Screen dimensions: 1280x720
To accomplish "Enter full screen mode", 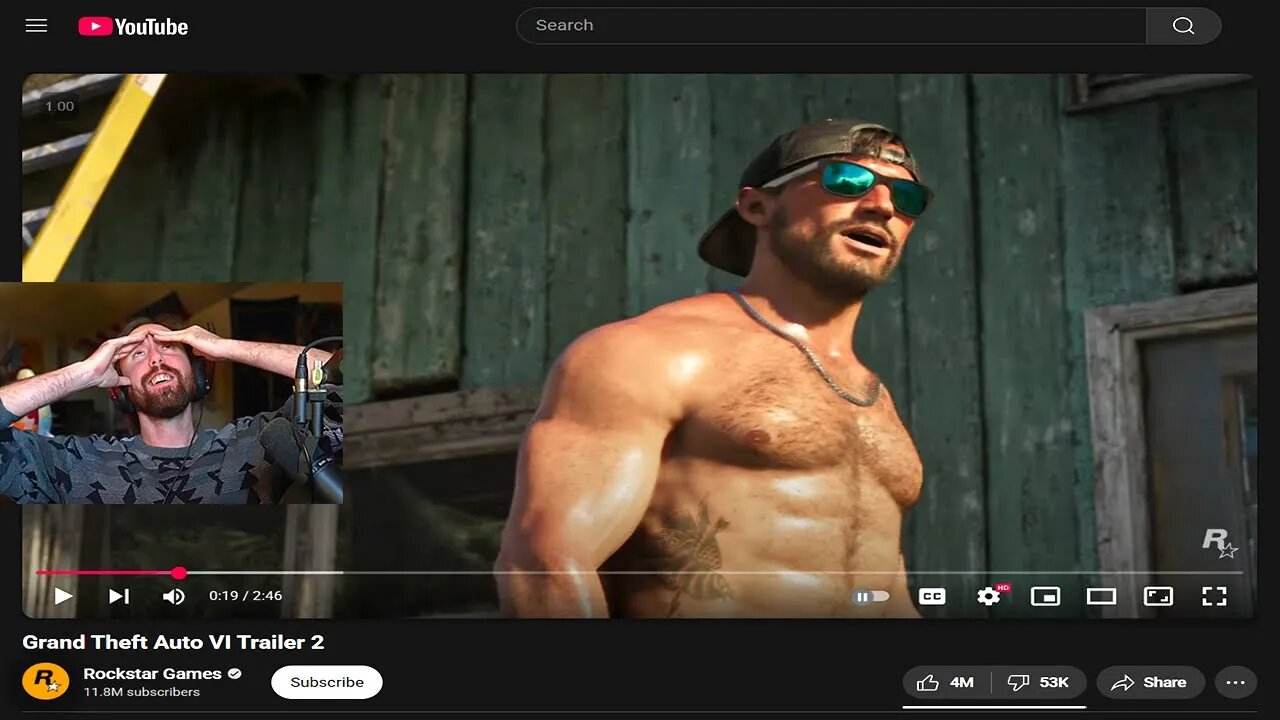I will (x=1214, y=596).
